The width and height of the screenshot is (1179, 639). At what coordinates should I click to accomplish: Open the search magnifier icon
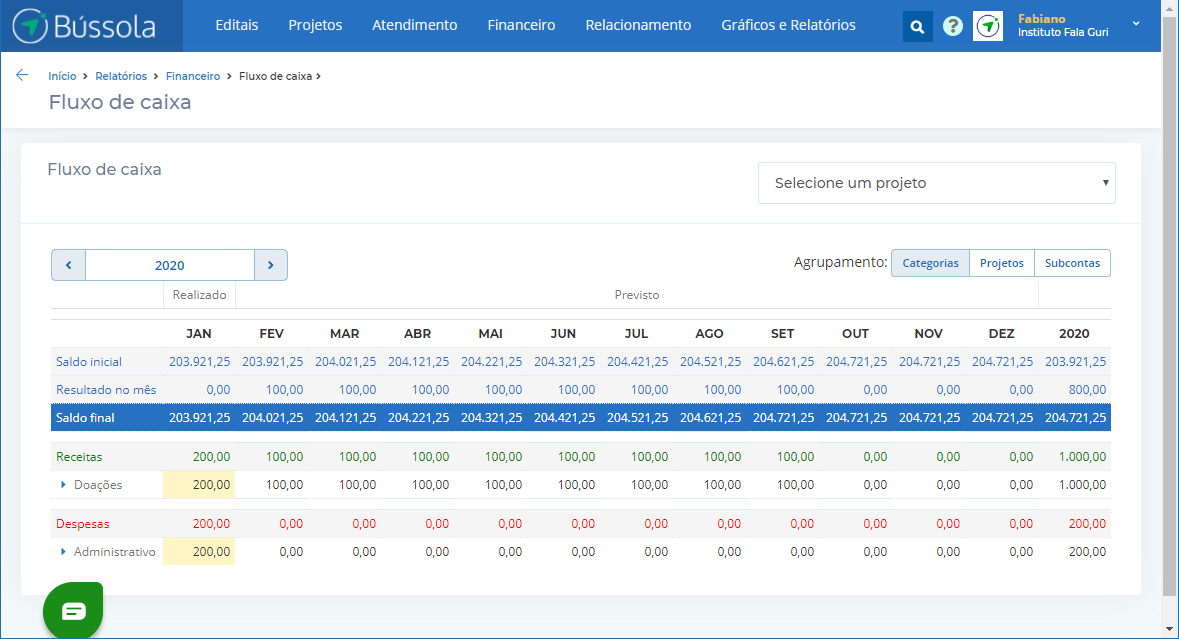[917, 26]
